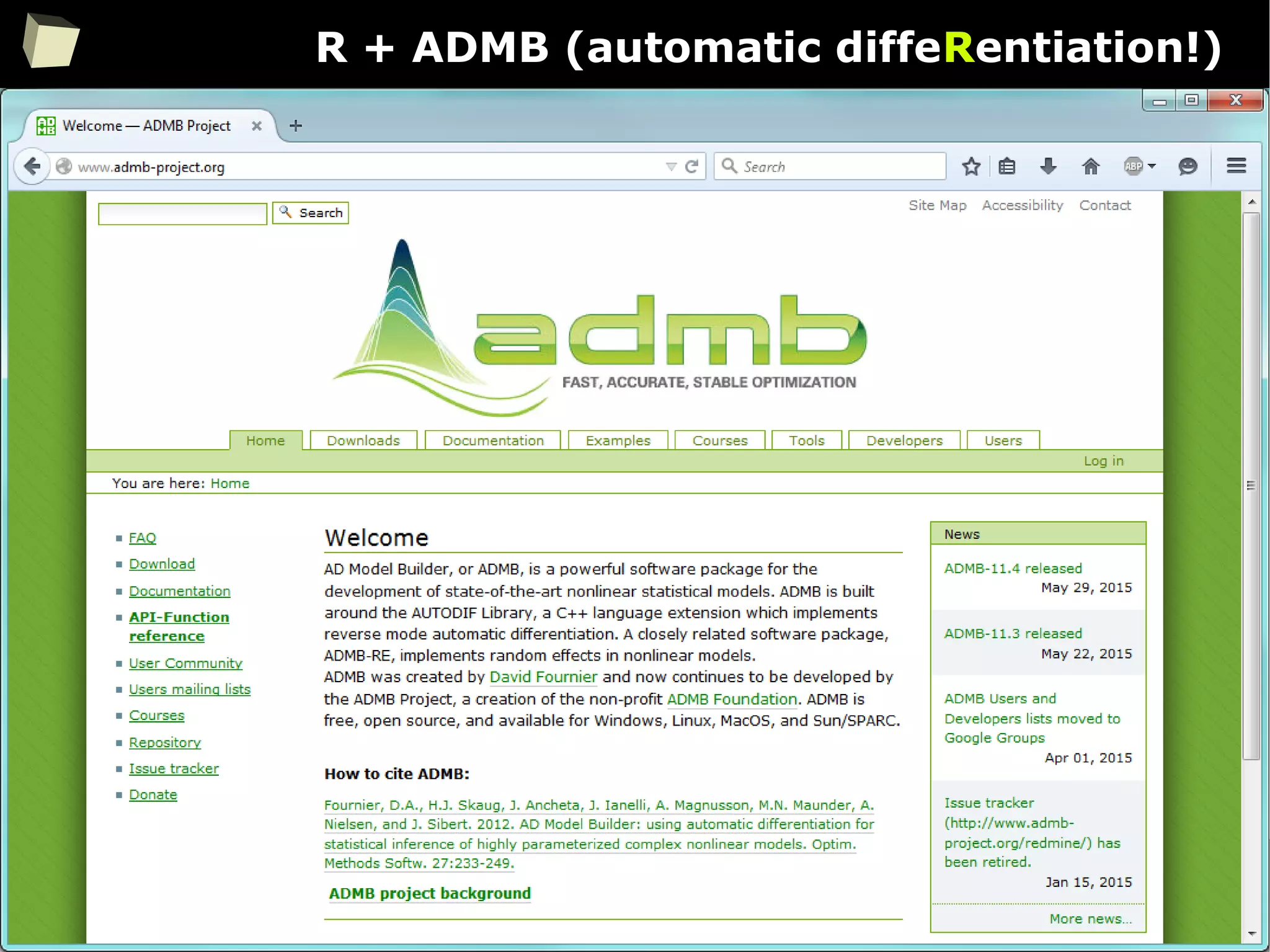Open the Firefox hamburger menu
The width and height of the screenshot is (1270, 952).
(x=1236, y=166)
